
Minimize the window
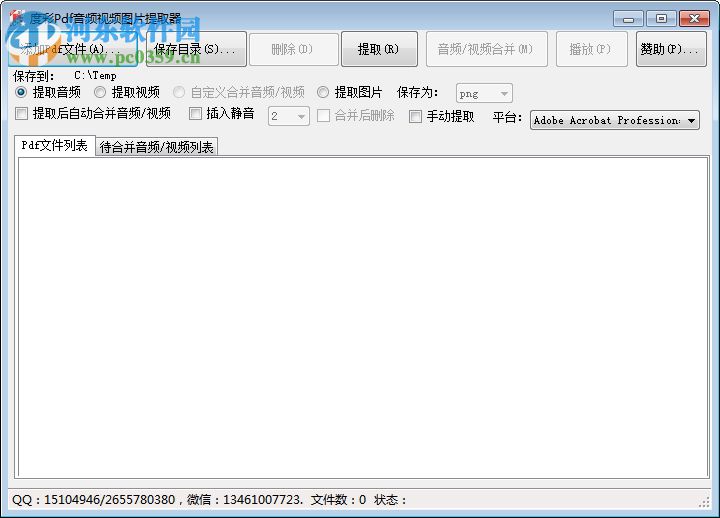pos(628,19)
